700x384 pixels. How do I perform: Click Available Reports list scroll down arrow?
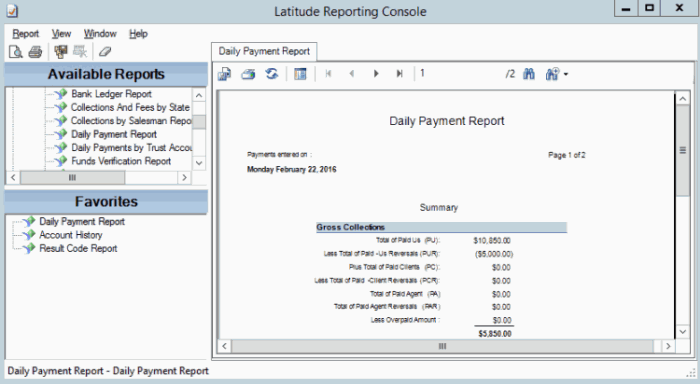199,163
